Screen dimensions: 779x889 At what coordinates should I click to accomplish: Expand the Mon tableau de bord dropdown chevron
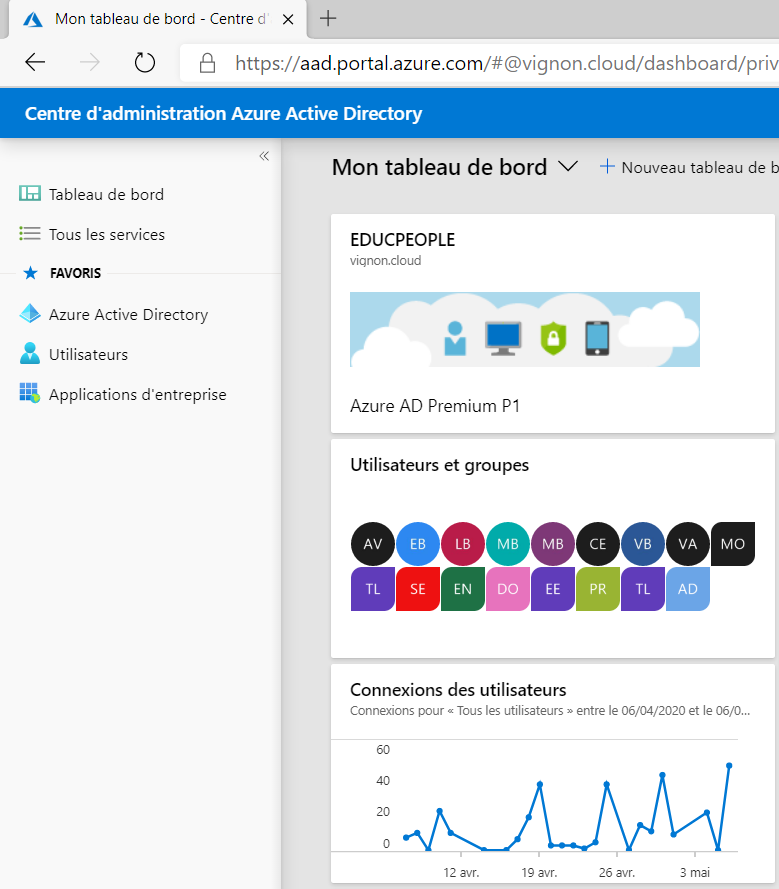(x=568, y=167)
